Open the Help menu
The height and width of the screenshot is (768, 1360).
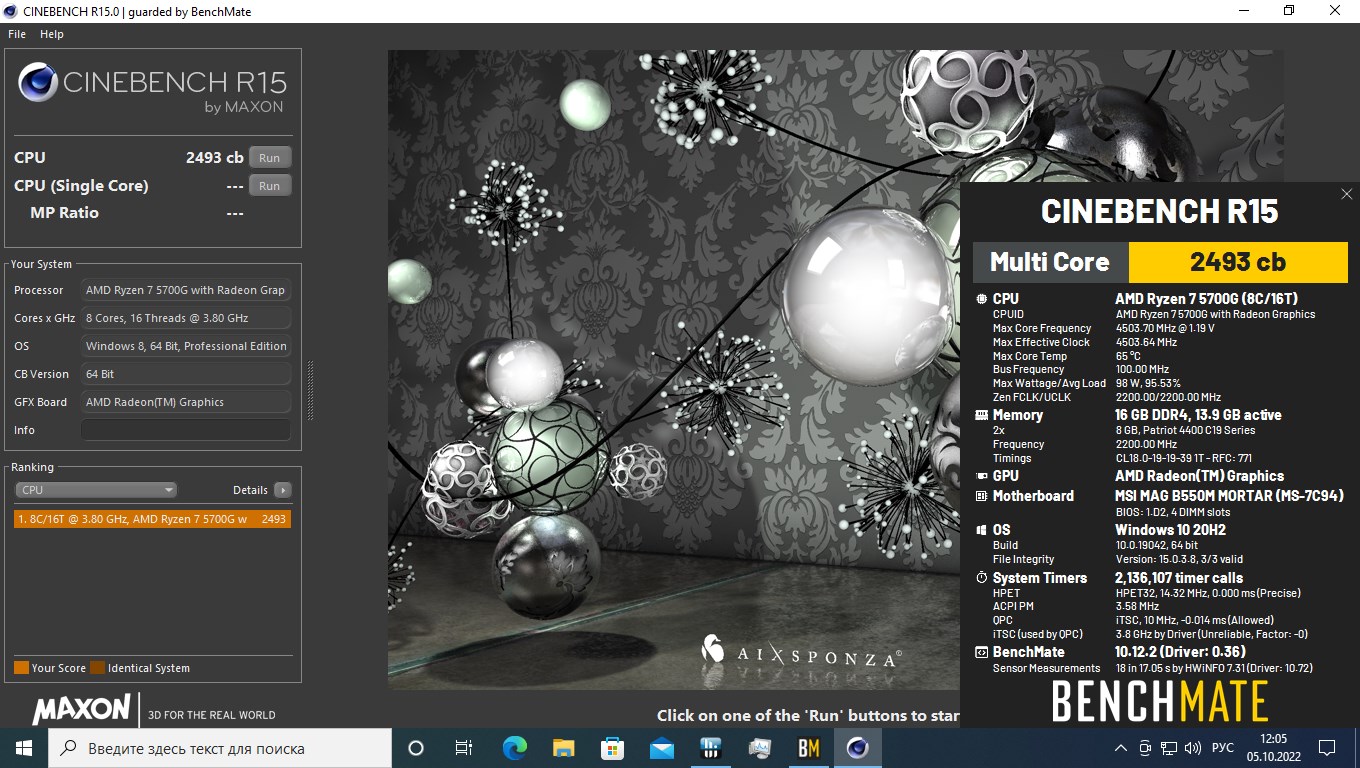click(x=52, y=34)
